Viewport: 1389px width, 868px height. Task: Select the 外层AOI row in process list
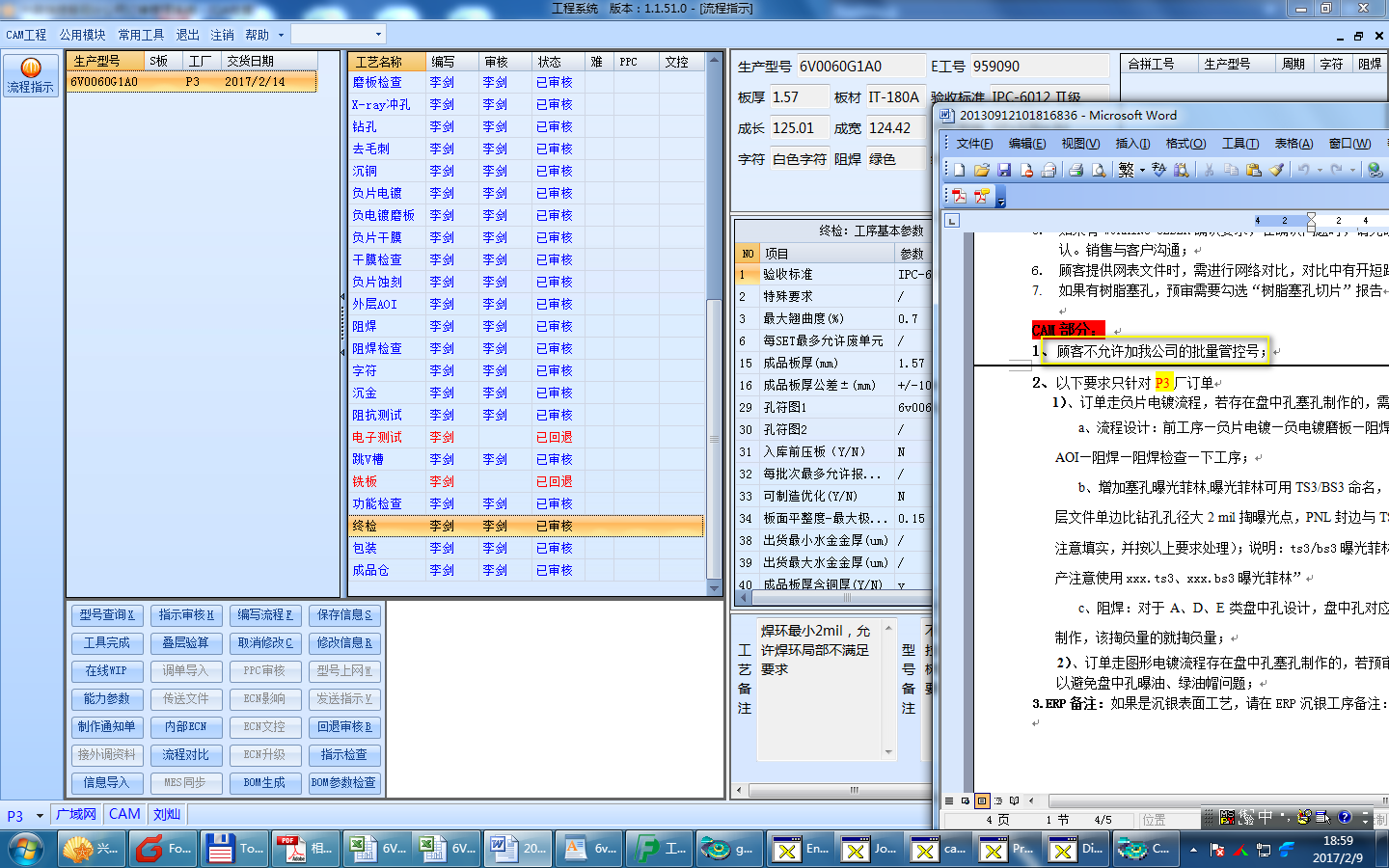click(527, 304)
